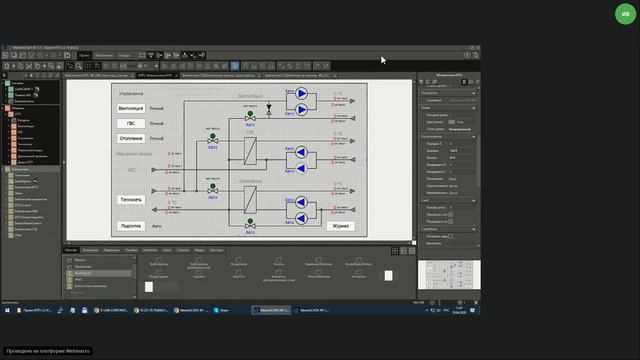This screenshot has width=640, height=360.
Task: Click the Ручной label next to Вентиляция
Action: click(156, 109)
